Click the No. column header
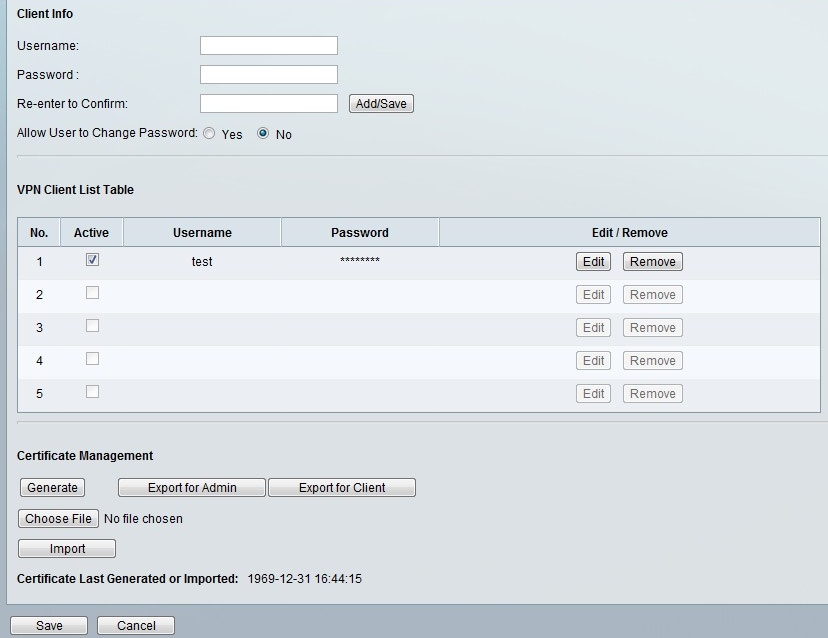This screenshot has height=638, width=828. (x=39, y=233)
